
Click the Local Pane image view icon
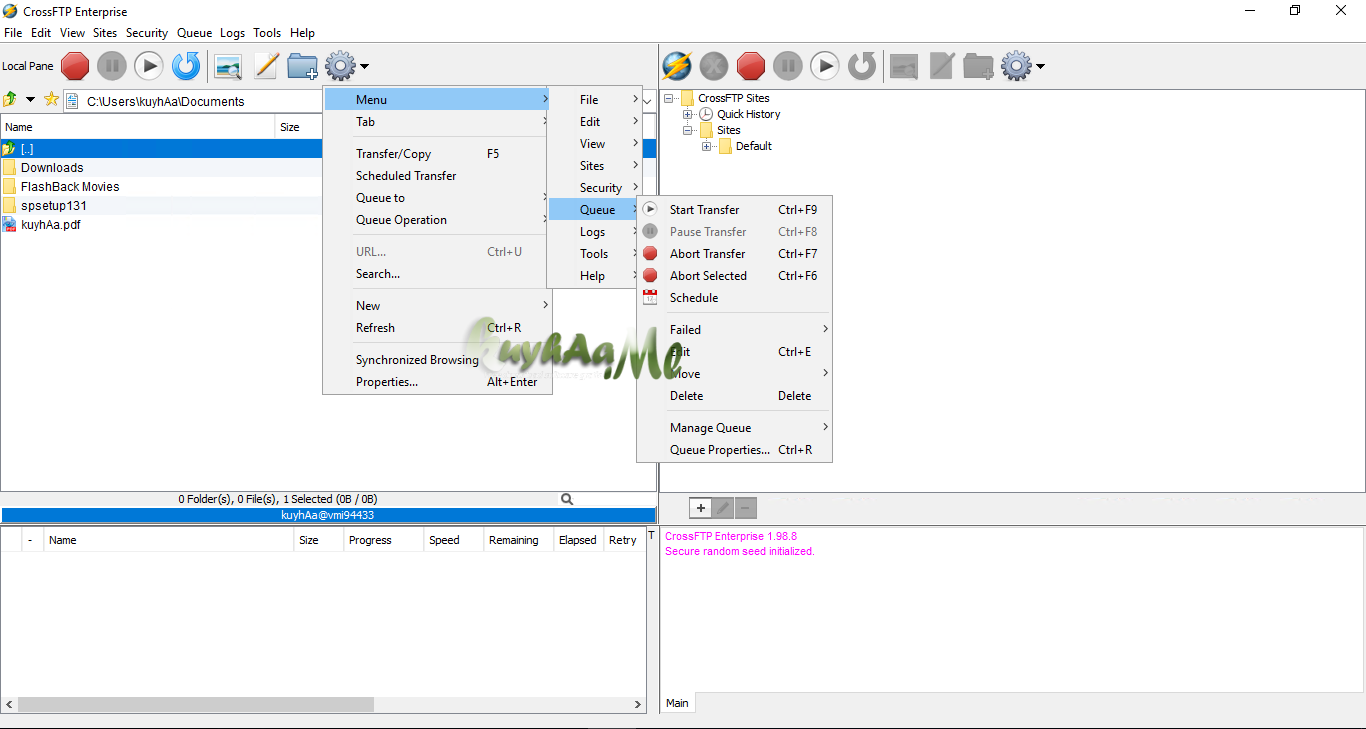pyautogui.click(x=228, y=67)
